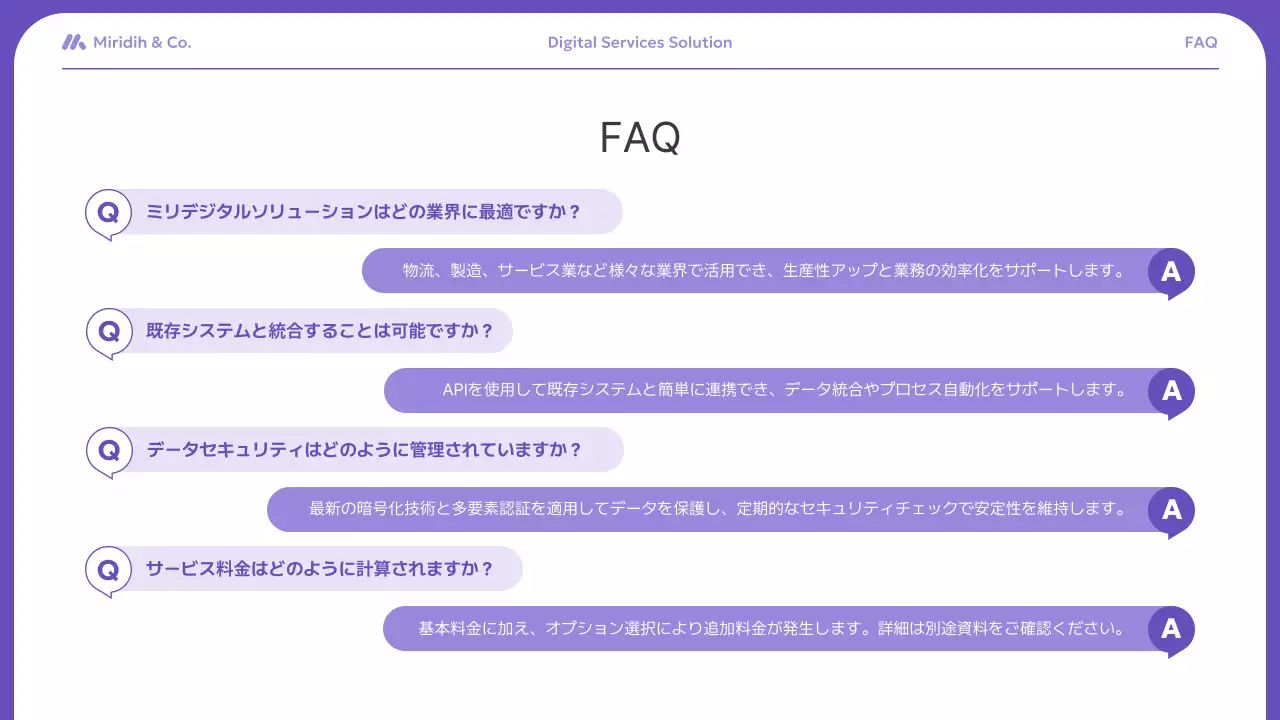Click the A icon for the pricing answer
This screenshot has width=1280, height=720.
[1171, 628]
